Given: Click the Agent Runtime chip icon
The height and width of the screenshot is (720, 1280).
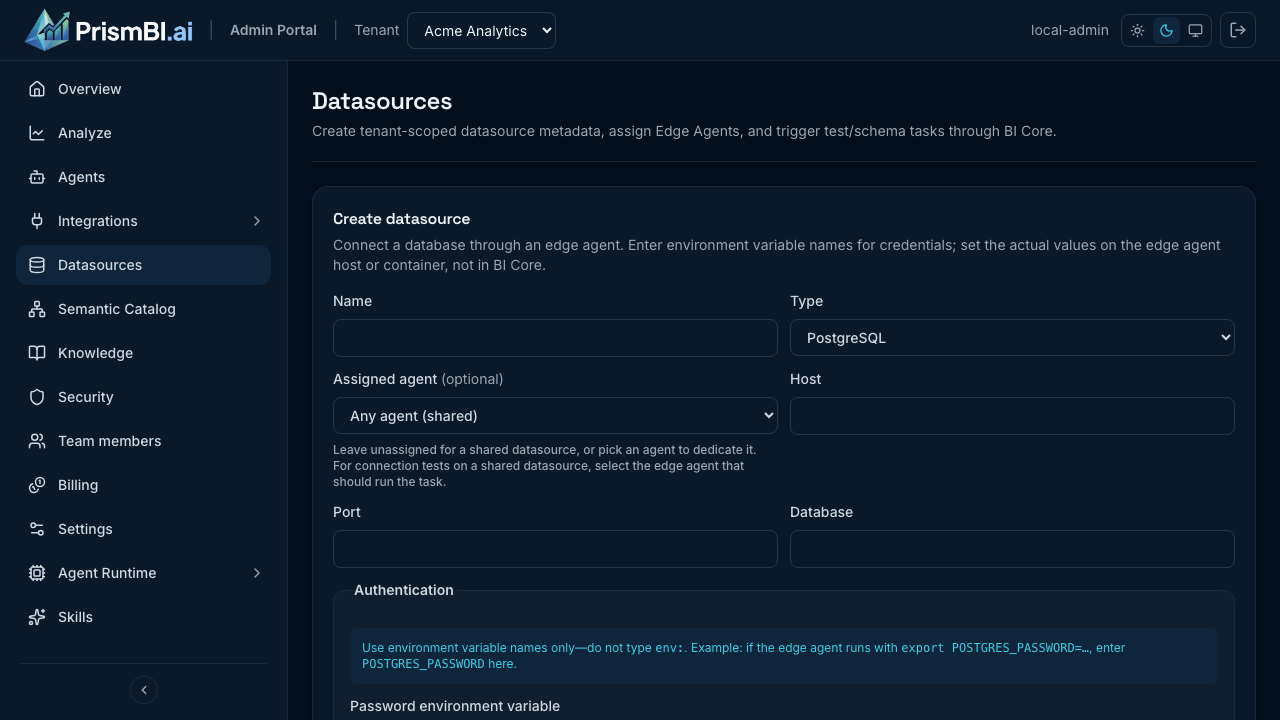Looking at the screenshot, I should [x=37, y=573].
